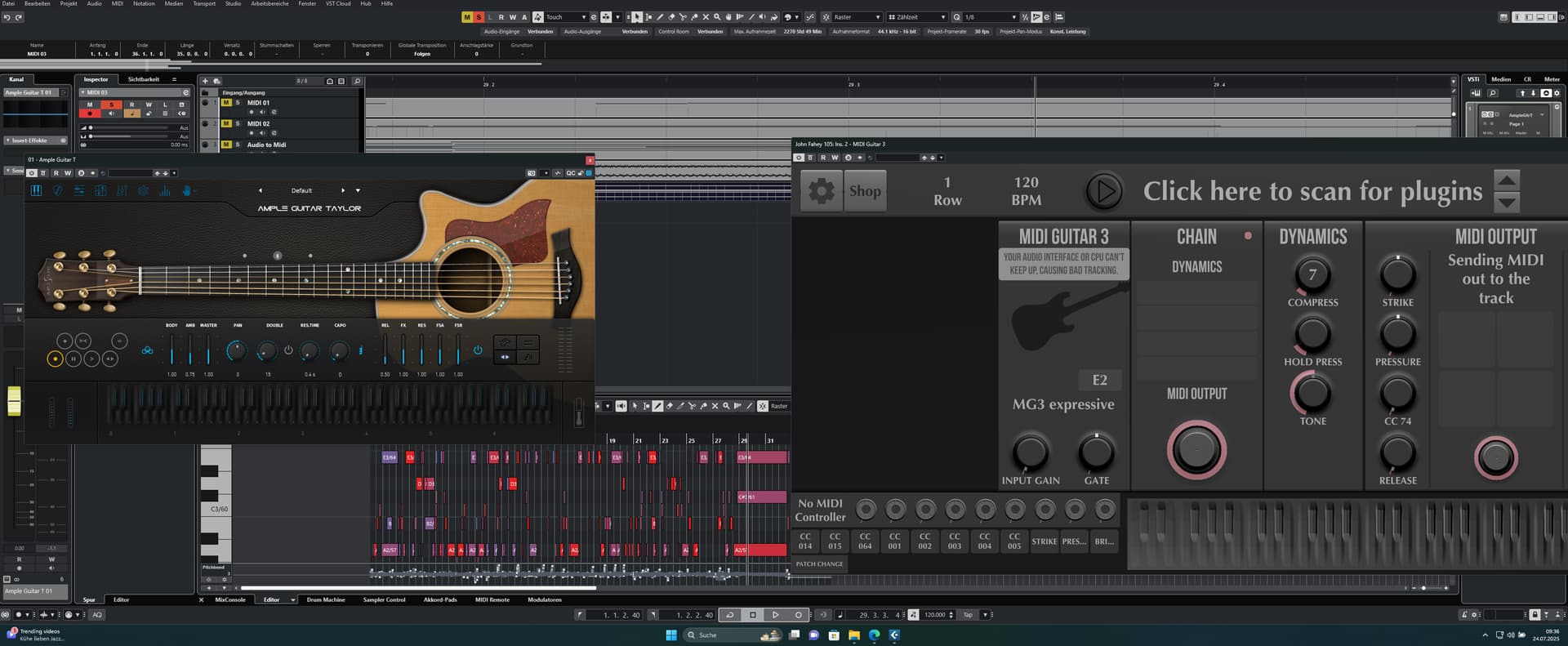Toggle the transport Cycle loop button
Image resolution: width=1568 pixels, height=646 pixels.
tap(730, 615)
